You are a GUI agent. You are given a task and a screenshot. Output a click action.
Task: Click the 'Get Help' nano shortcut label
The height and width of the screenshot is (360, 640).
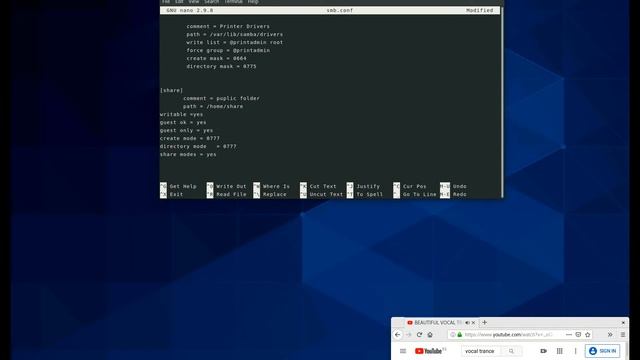(183, 186)
